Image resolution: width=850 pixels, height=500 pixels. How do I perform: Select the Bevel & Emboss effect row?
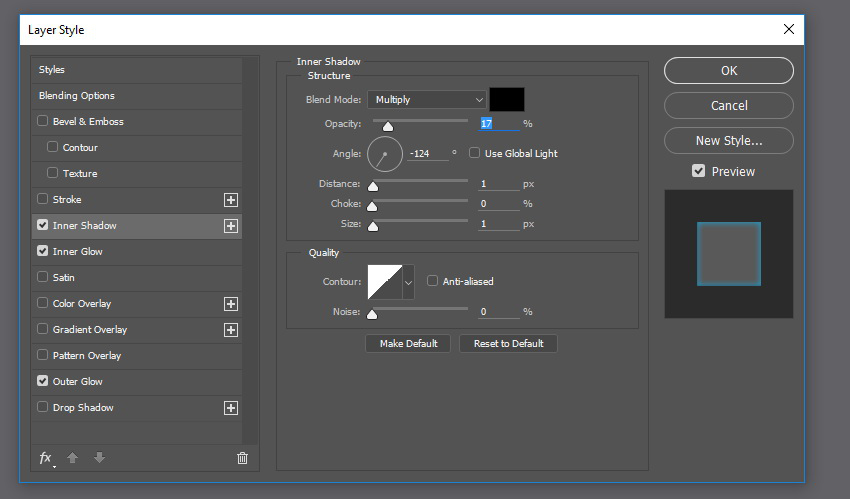pyautogui.click(x=137, y=122)
